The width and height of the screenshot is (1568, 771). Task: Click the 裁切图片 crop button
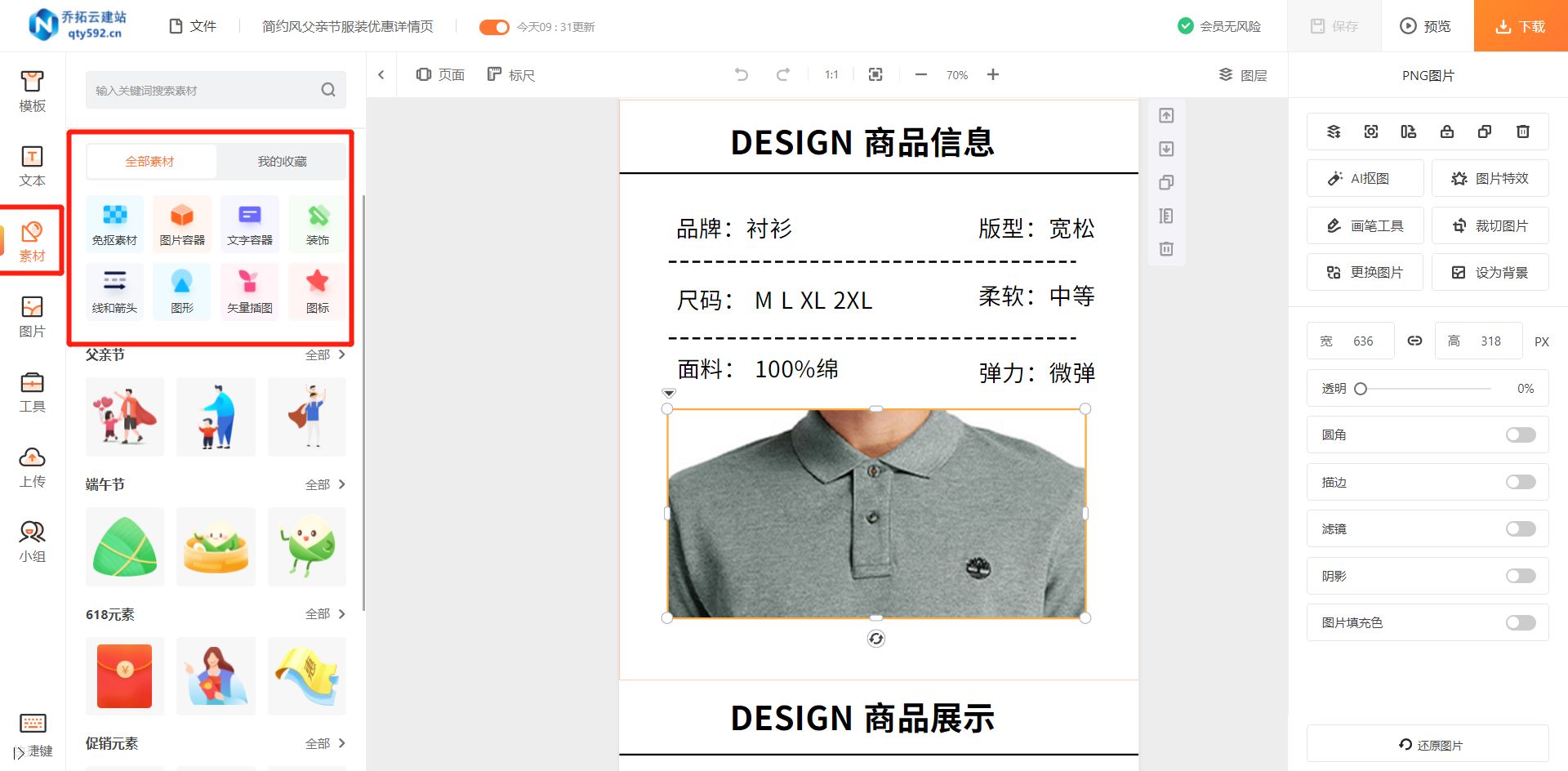(1490, 225)
